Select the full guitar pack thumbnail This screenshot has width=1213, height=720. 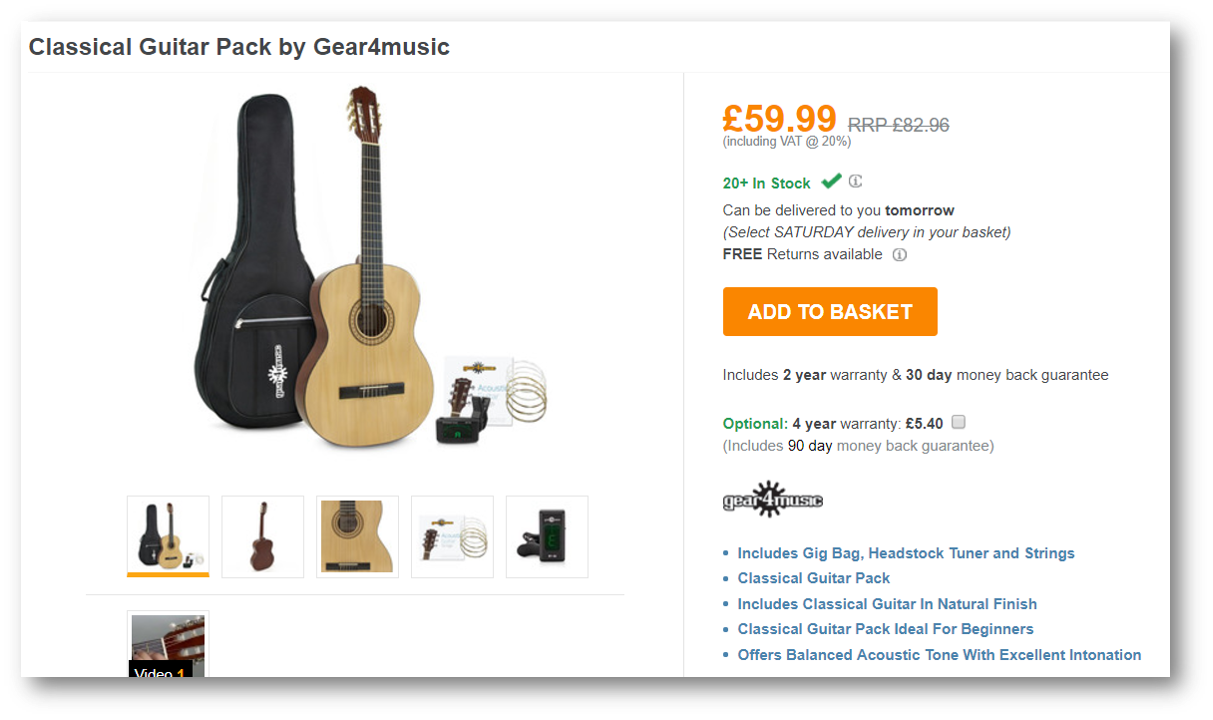(x=168, y=536)
